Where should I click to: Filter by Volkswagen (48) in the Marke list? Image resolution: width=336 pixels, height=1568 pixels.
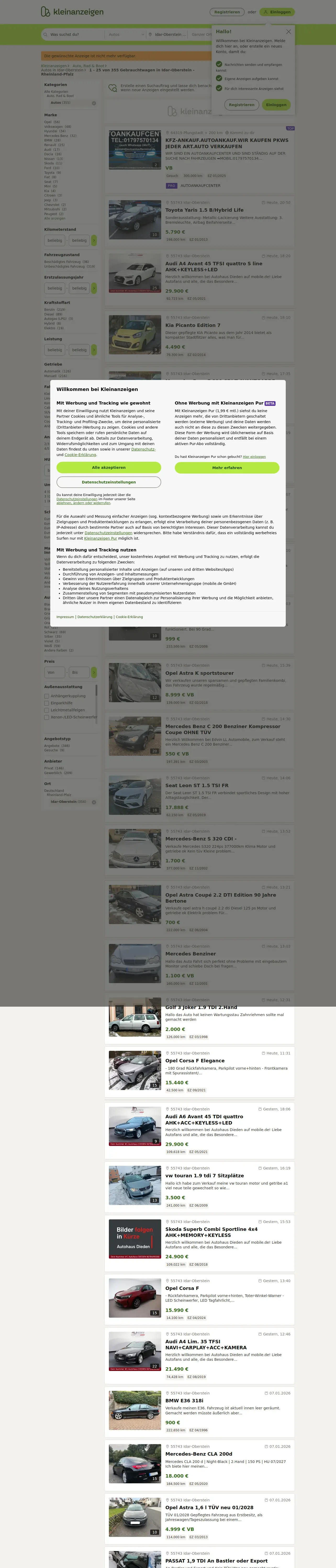(57, 126)
